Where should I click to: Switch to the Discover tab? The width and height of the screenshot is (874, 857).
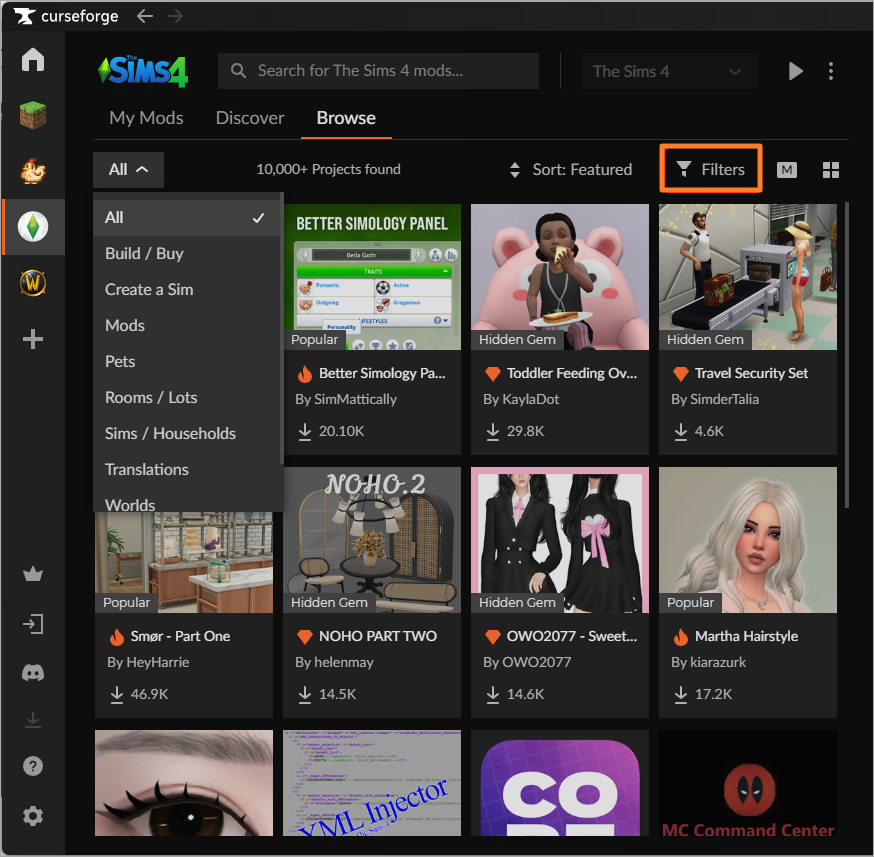tap(250, 118)
